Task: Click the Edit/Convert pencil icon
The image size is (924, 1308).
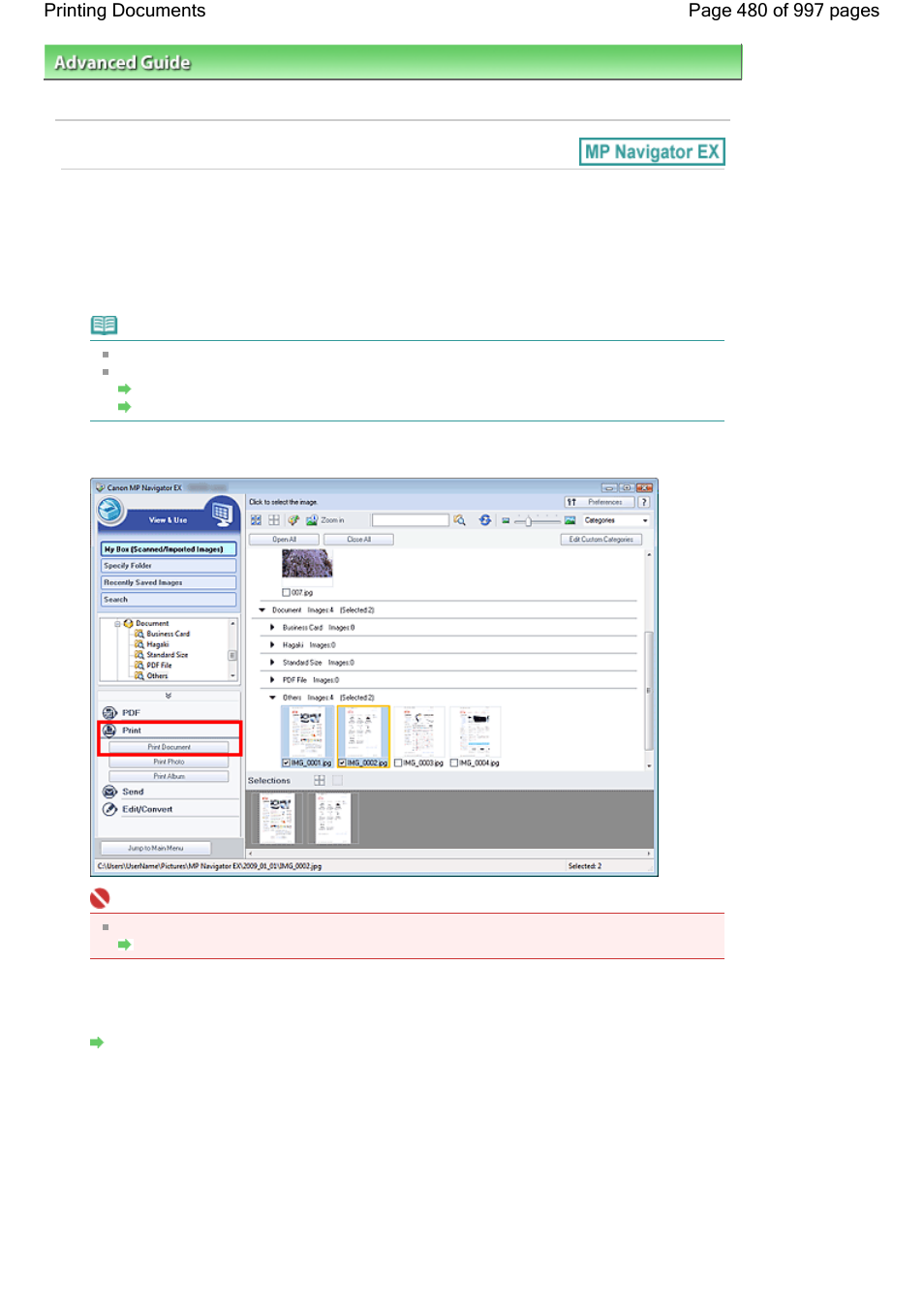Action: (x=110, y=809)
